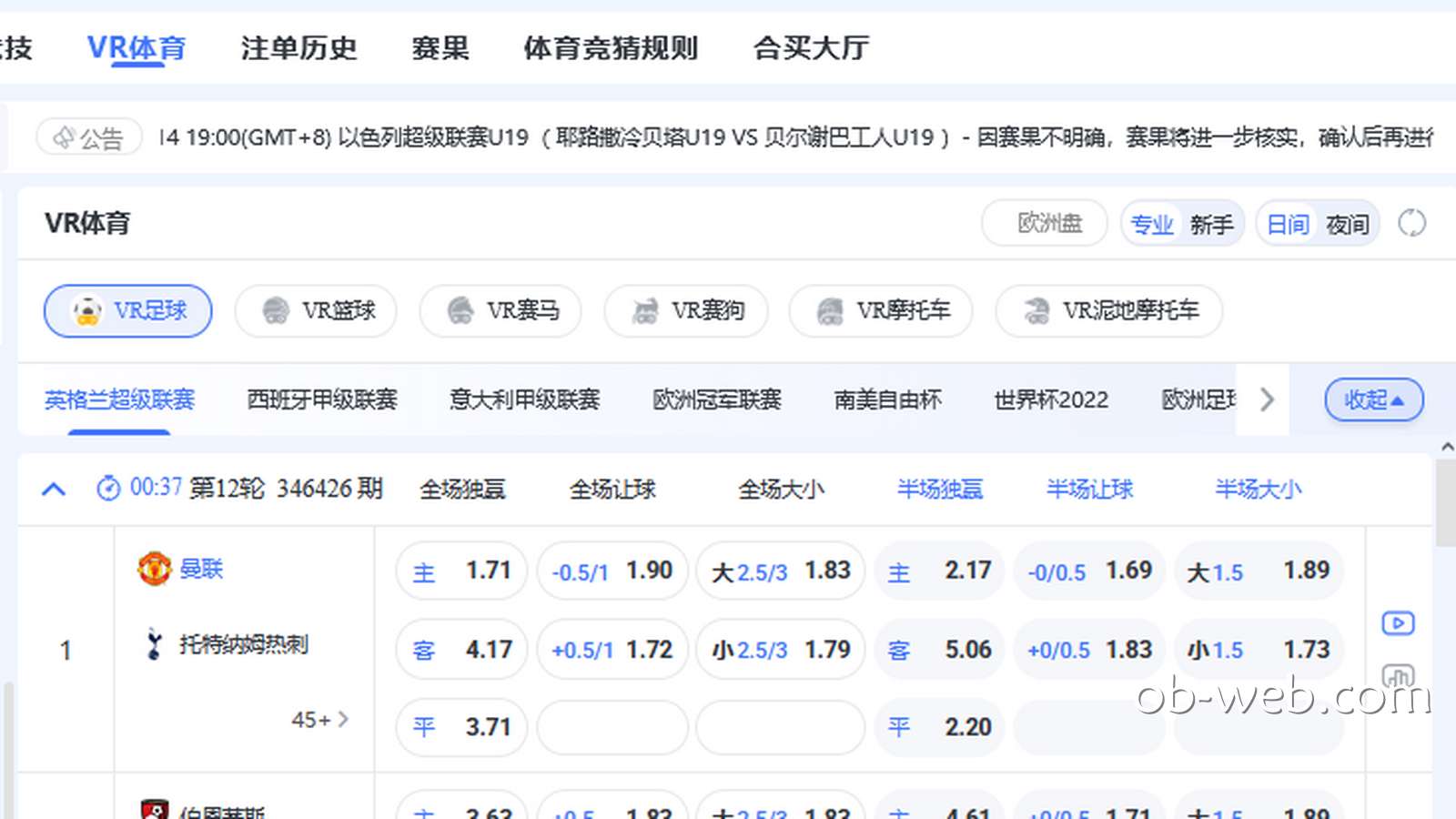
Task: Click the 公告 announcement speaker badge
Action: coord(89,137)
